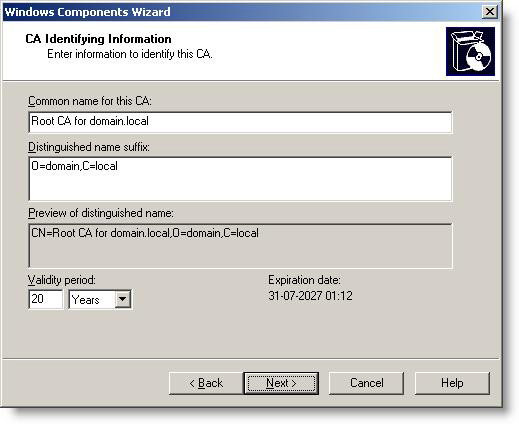
Task: Click the Common name for this CA field
Action: click(240, 122)
